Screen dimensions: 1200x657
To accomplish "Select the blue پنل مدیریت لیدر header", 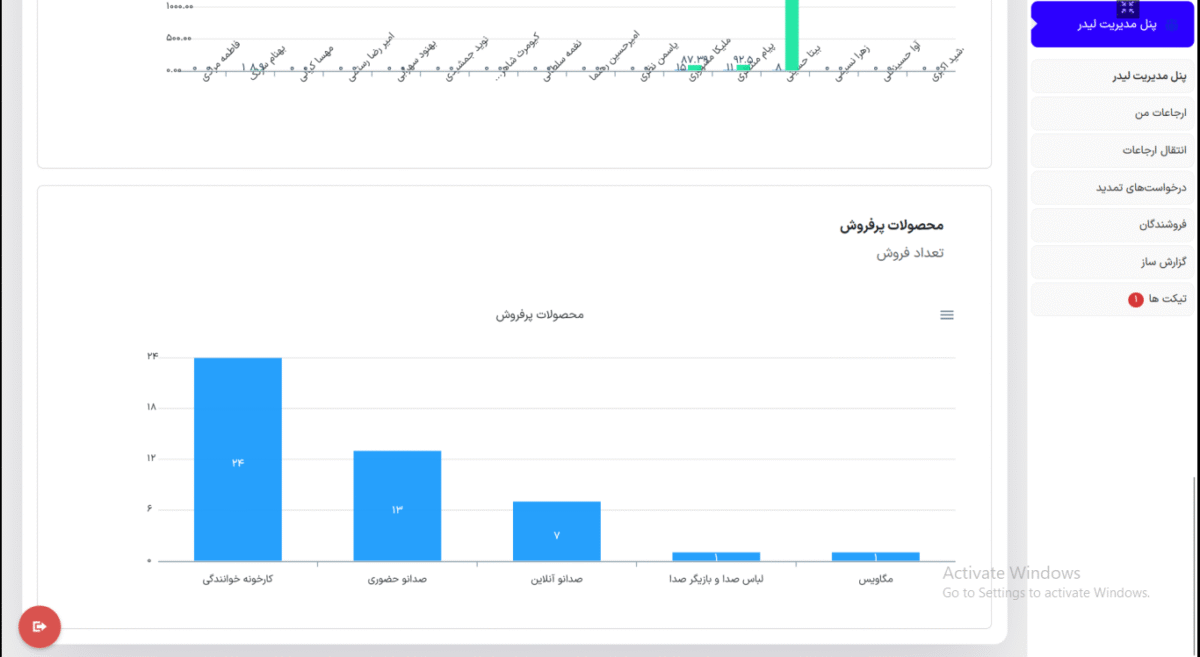I will (x=1112, y=25).
